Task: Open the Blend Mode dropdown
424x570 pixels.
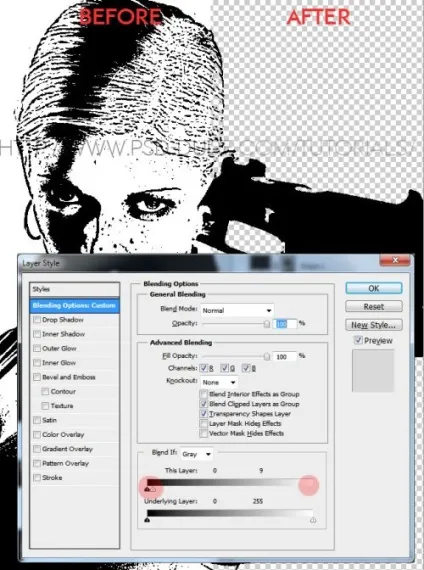Action: (237, 310)
